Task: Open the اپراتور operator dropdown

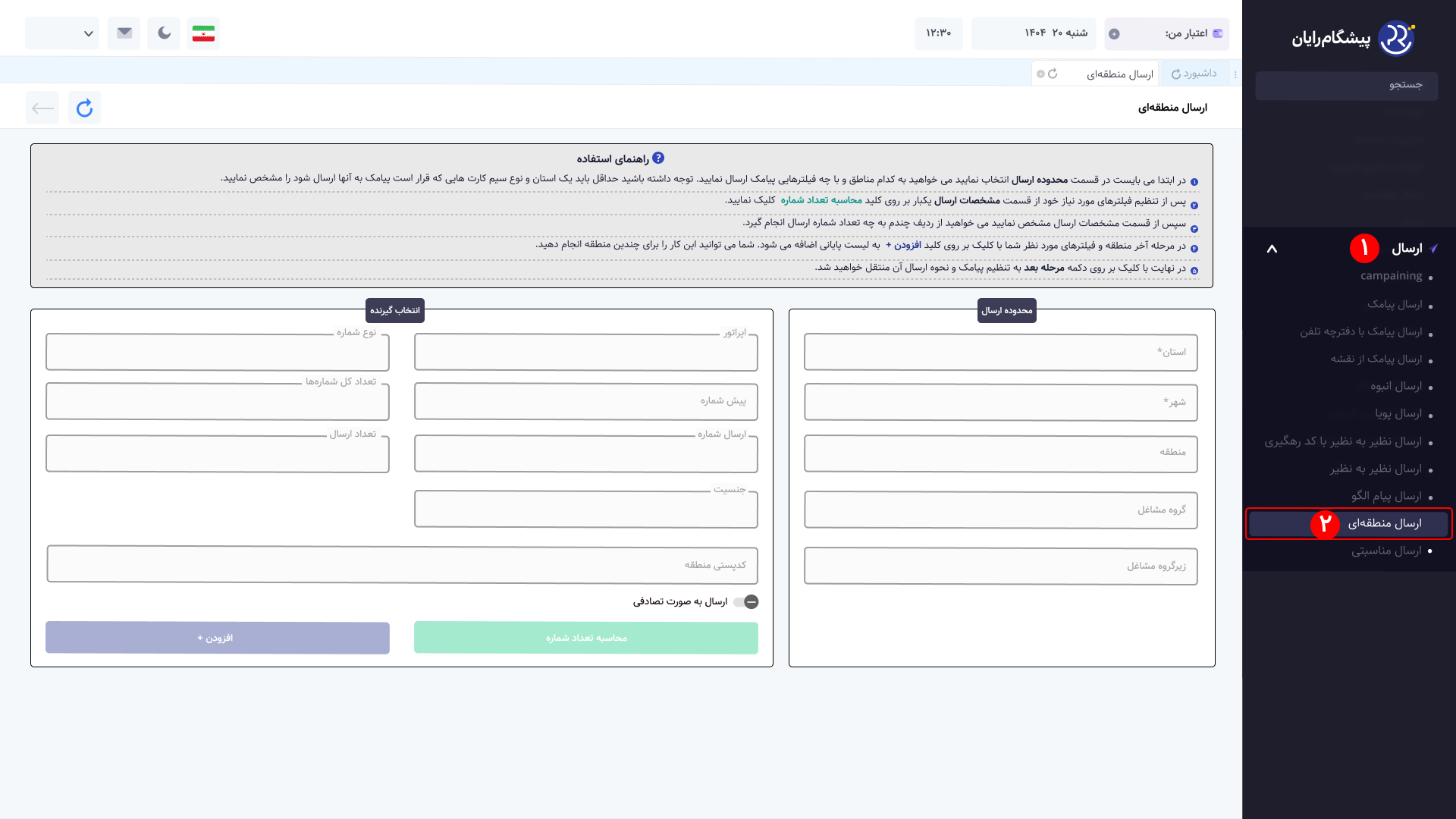Action: [x=585, y=353]
